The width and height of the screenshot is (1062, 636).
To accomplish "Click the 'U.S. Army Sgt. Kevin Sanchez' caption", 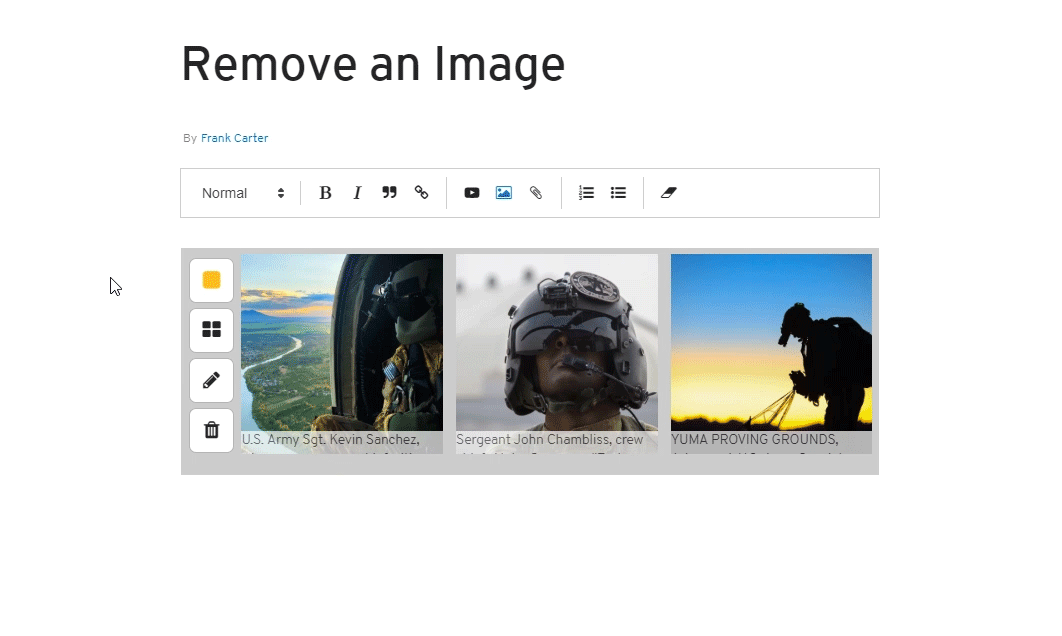I will pyautogui.click(x=331, y=440).
